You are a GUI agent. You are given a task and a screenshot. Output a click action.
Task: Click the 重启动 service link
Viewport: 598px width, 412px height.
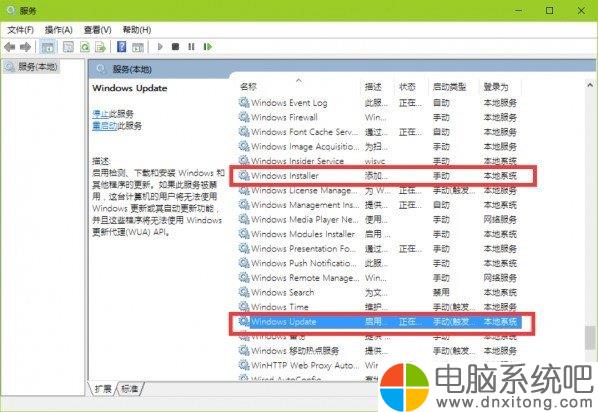(x=104, y=126)
